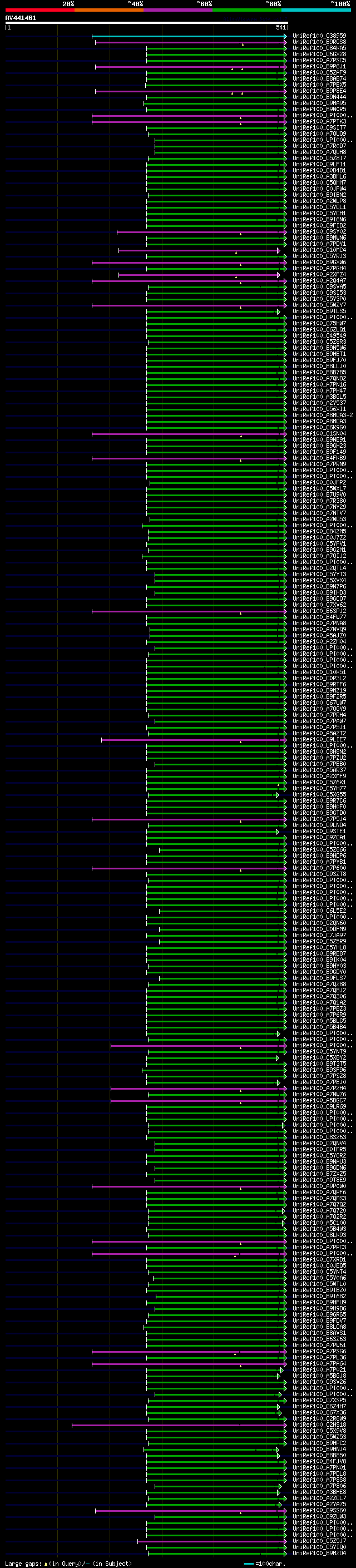Select the UniRef100_A7QBJ2 label
Viewport: 356px width, 1568px height.
319,990
